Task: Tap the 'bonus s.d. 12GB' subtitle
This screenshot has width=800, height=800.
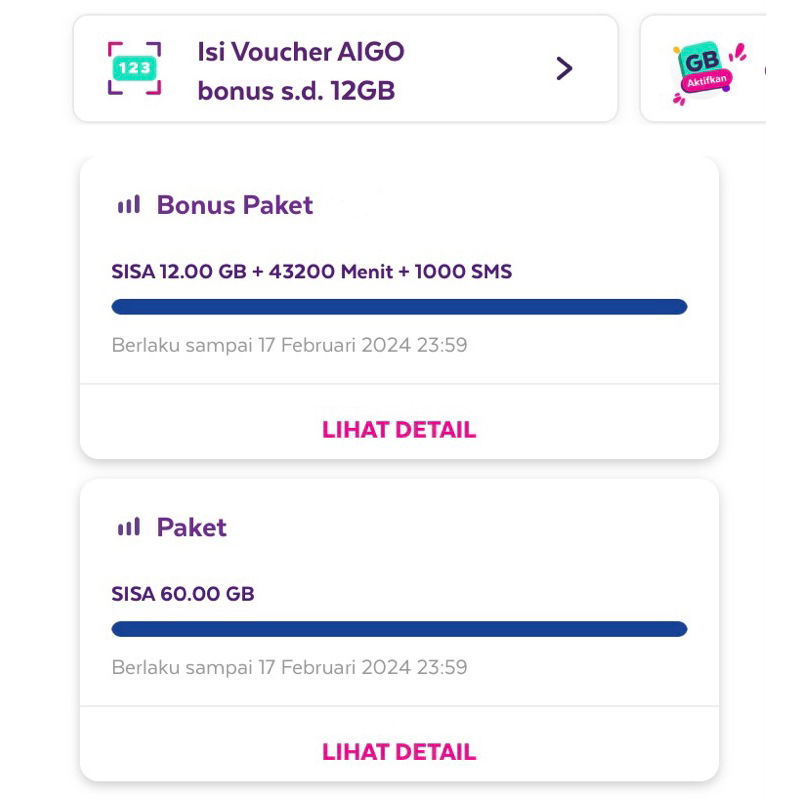Action: [x=296, y=91]
